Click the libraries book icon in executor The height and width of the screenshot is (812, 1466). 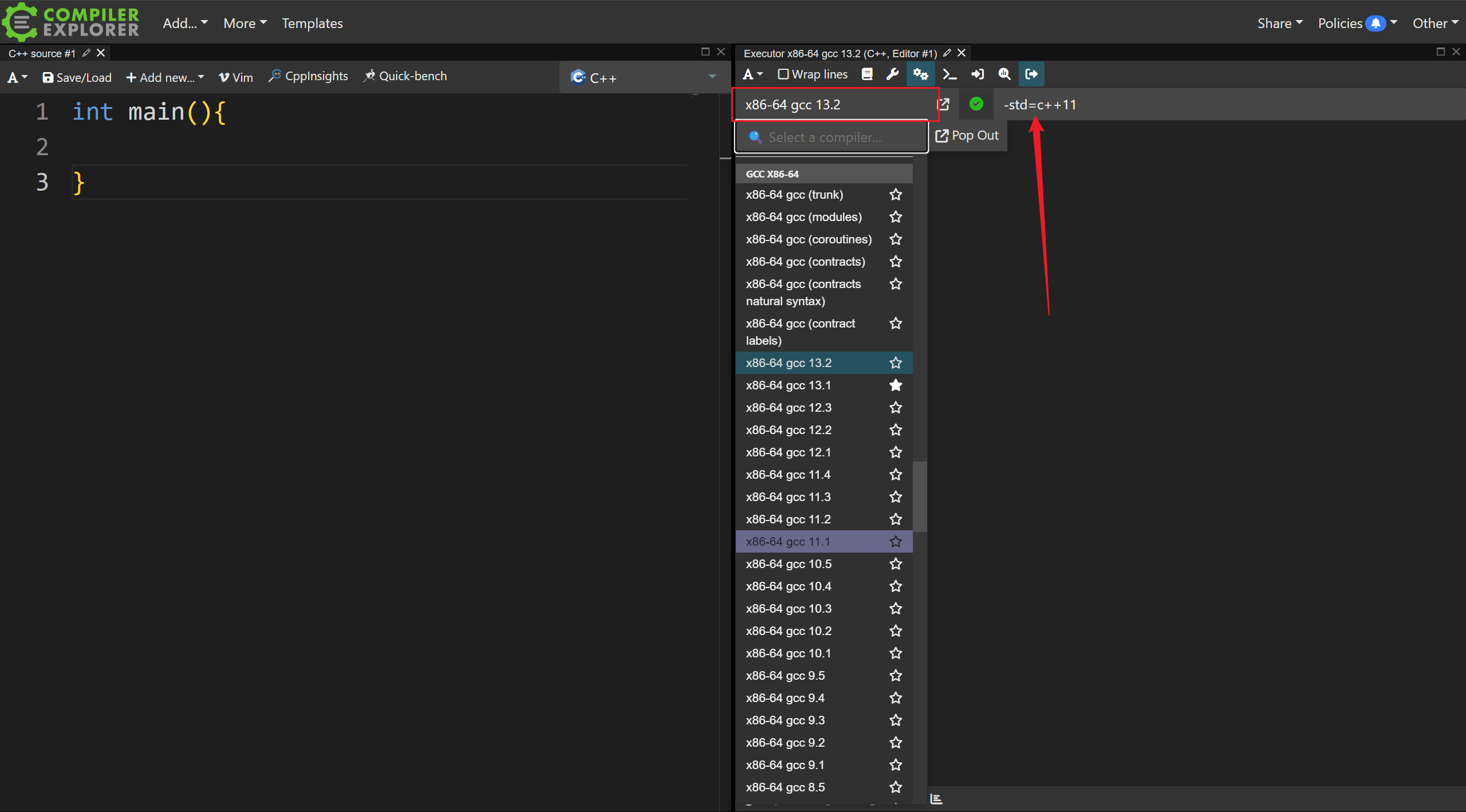pyautogui.click(x=867, y=74)
